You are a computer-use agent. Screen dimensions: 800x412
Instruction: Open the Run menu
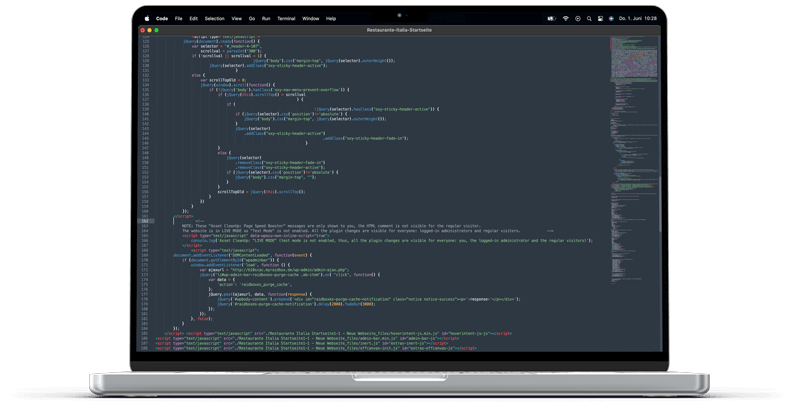tap(266, 18)
